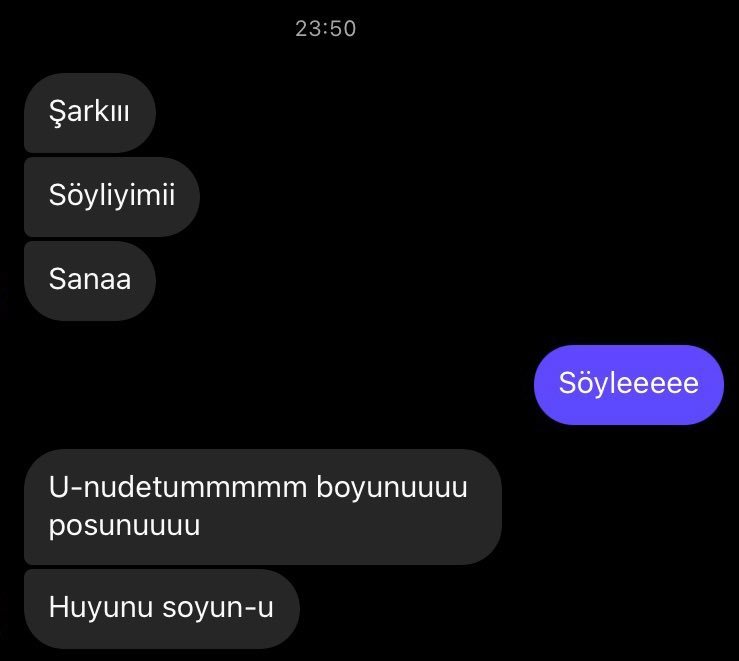Viewport: 739px width, 661px height.
Task: Click the word U-nudetummmmm in the message
Action: 178,487
